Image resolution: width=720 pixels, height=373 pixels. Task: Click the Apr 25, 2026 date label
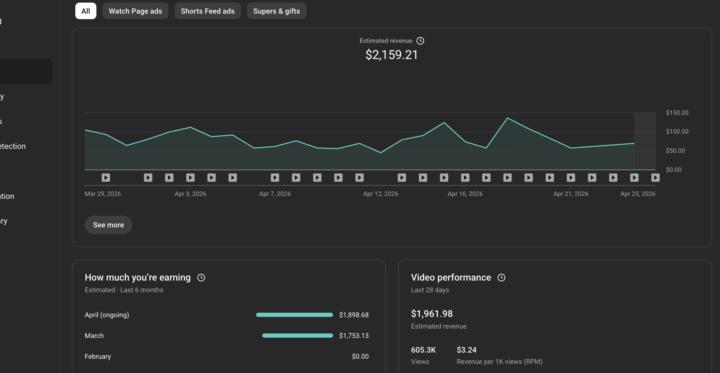[x=638, y=194]
